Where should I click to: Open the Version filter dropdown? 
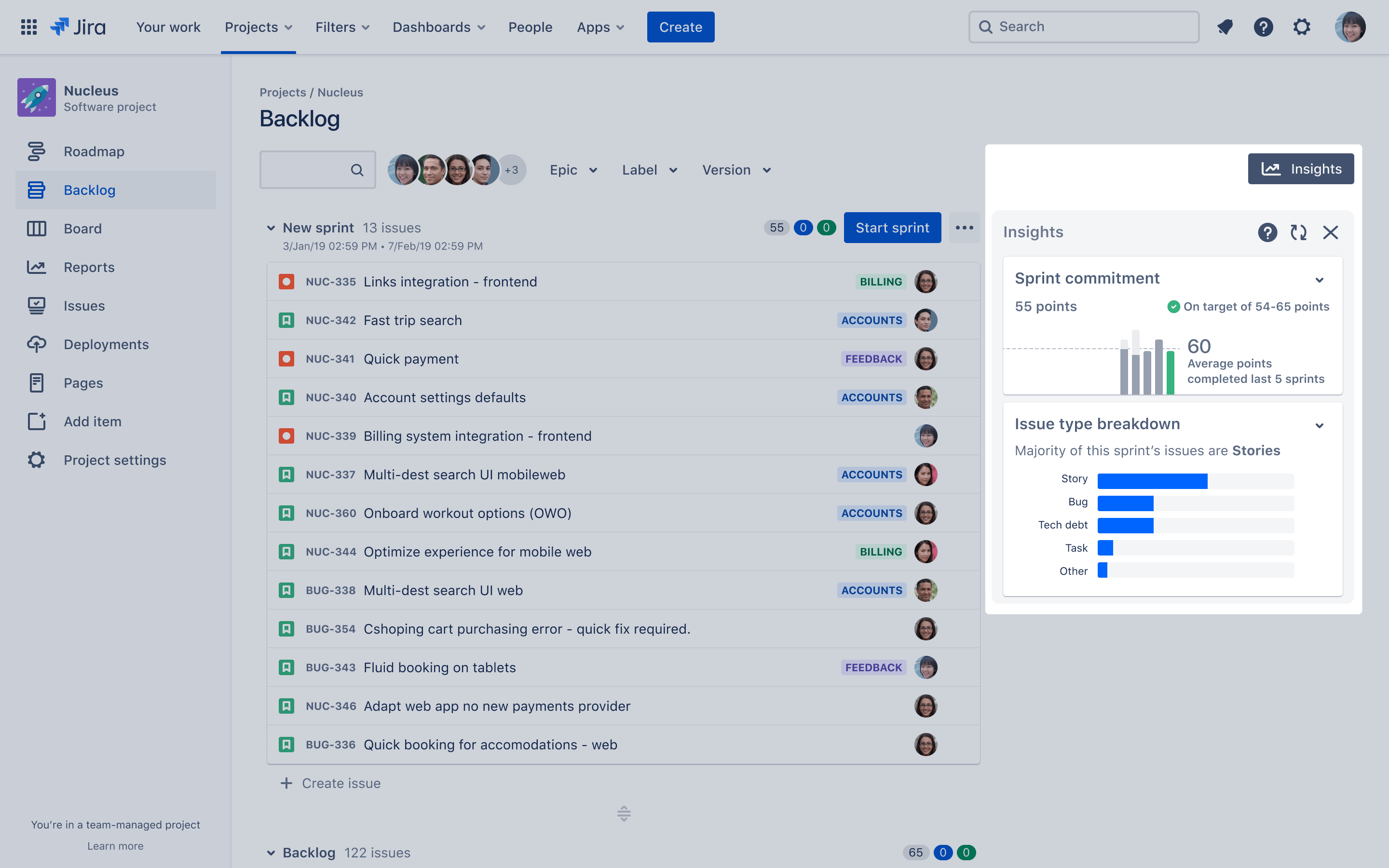736,169
